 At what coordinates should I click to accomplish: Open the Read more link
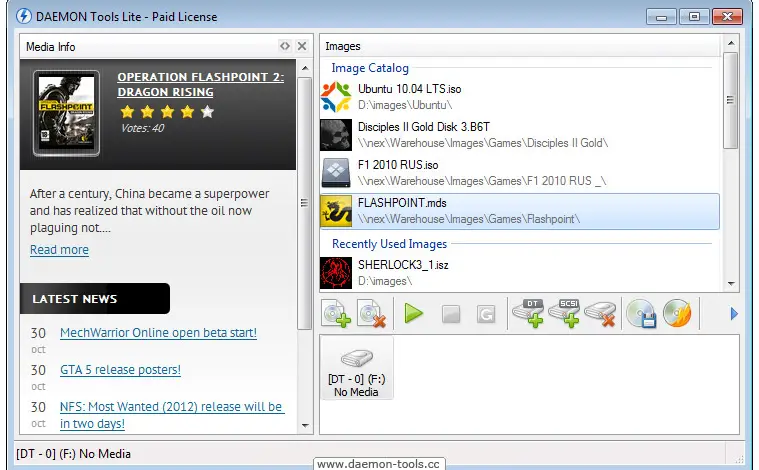coord(60,250)
